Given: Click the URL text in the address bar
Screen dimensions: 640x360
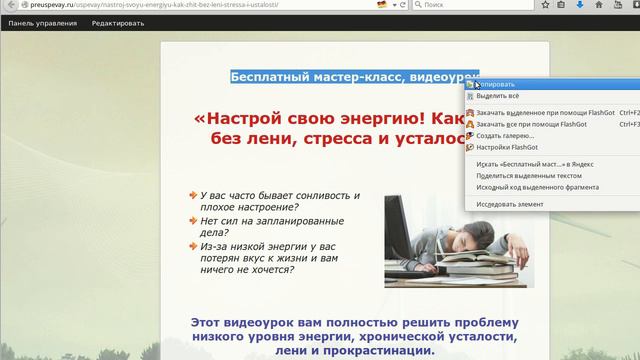Looking at the screenshot, I should [154, 5].
